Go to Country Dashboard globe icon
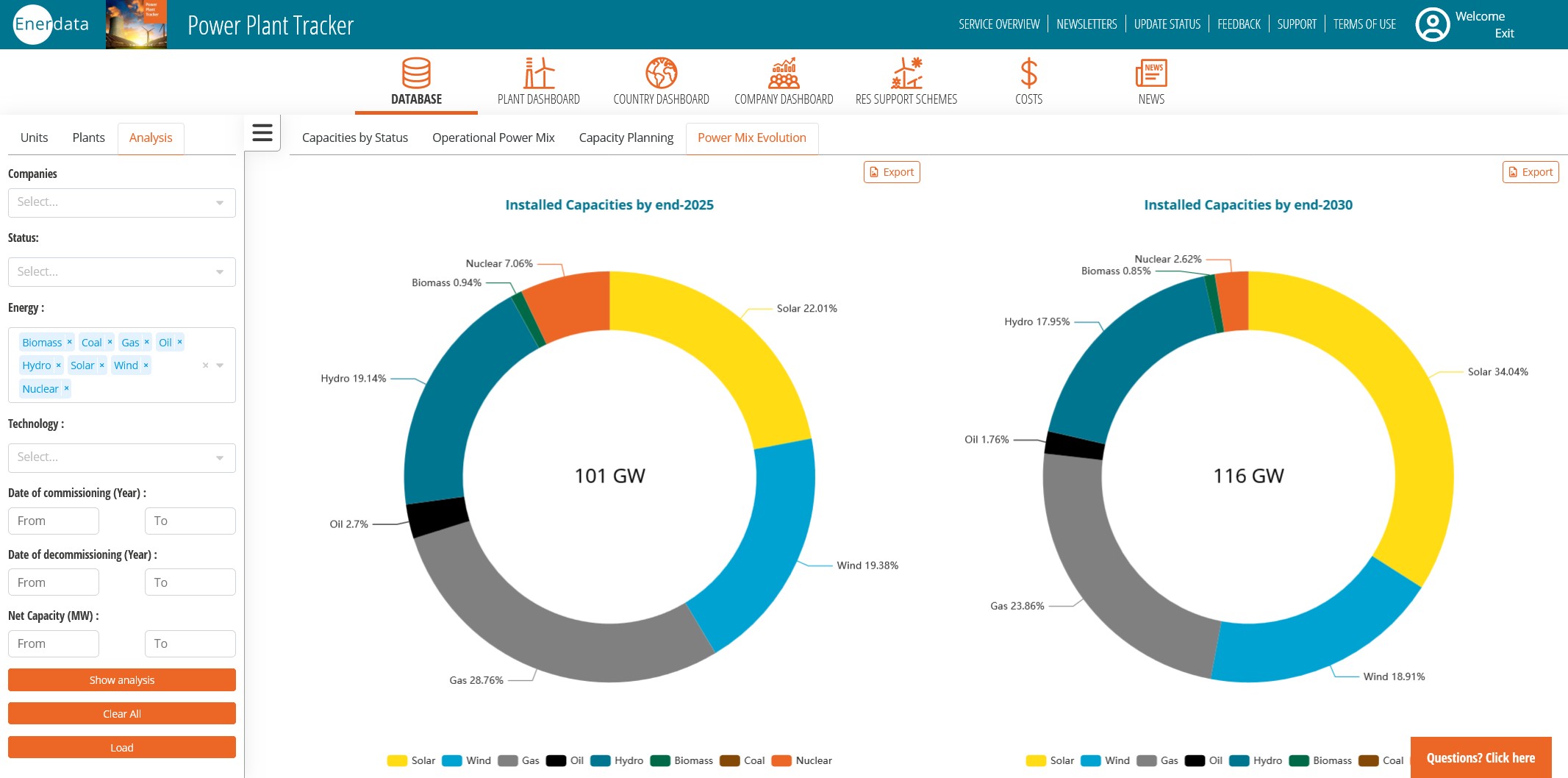Screen dimensions: 1568x778 (661, 74)
